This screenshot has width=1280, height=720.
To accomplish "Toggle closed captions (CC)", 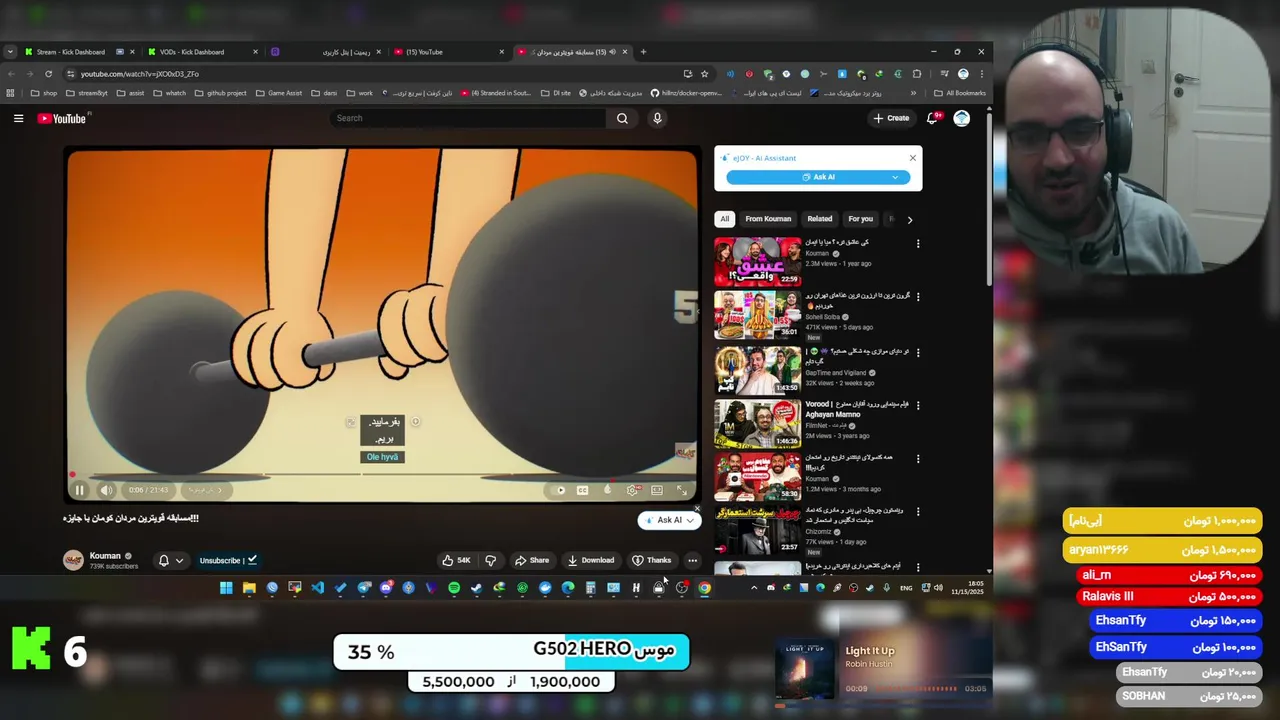I will (582, 490).
